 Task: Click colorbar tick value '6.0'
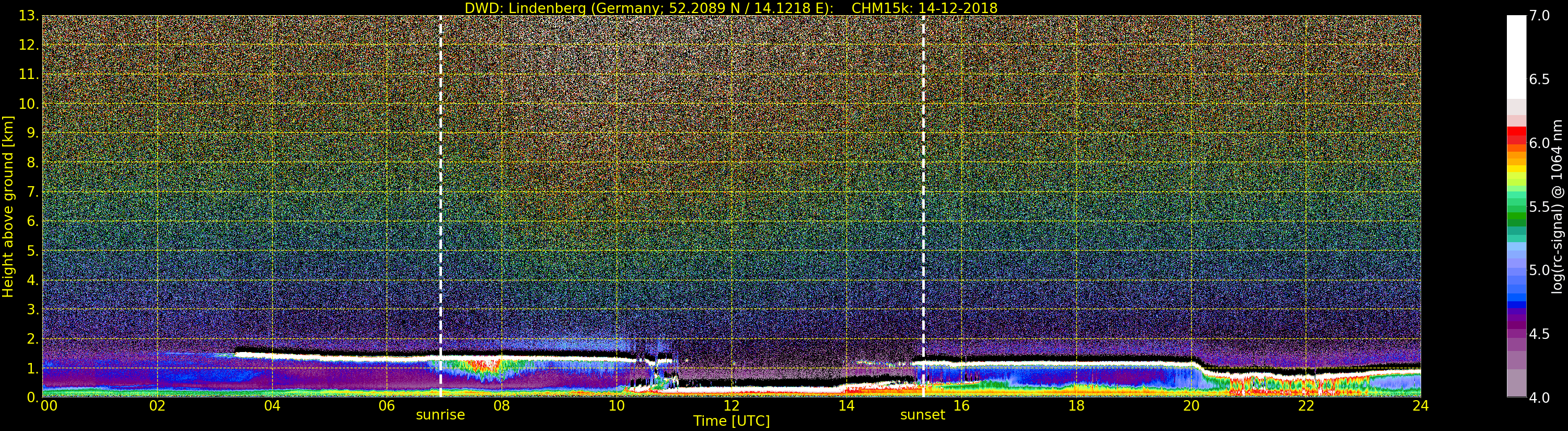tap(1539, 143)
